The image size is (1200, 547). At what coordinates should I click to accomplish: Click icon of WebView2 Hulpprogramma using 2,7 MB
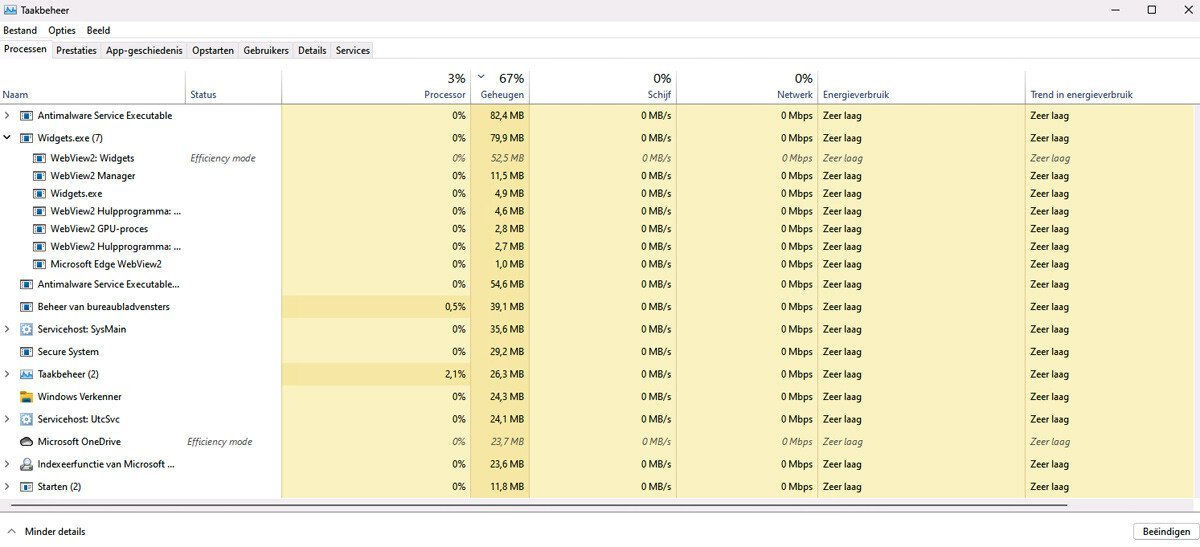click(x=40, y=246)
